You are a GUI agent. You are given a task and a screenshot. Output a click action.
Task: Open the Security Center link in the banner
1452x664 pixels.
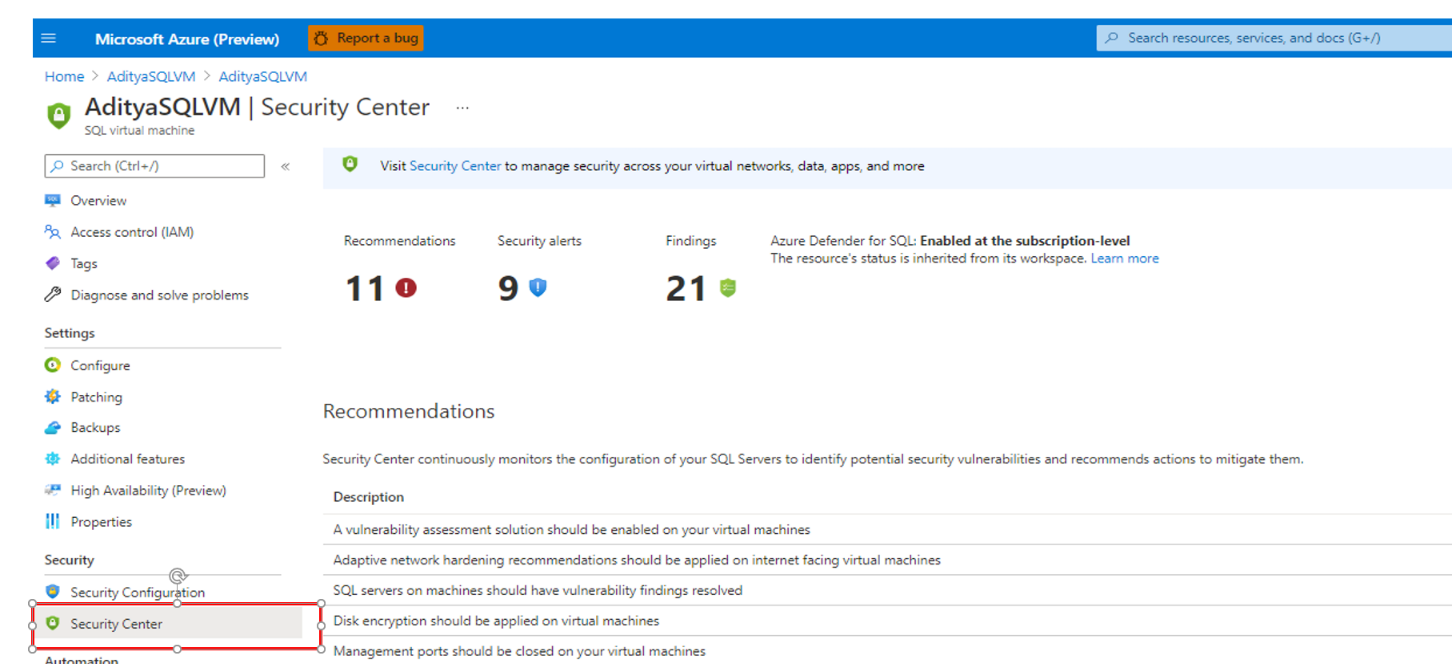click(x=455, y=166)
